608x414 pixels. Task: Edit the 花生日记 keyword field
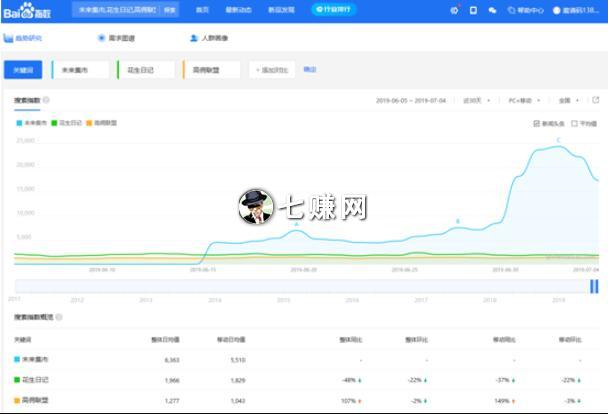pyautogui.click(x=146, y=70)
